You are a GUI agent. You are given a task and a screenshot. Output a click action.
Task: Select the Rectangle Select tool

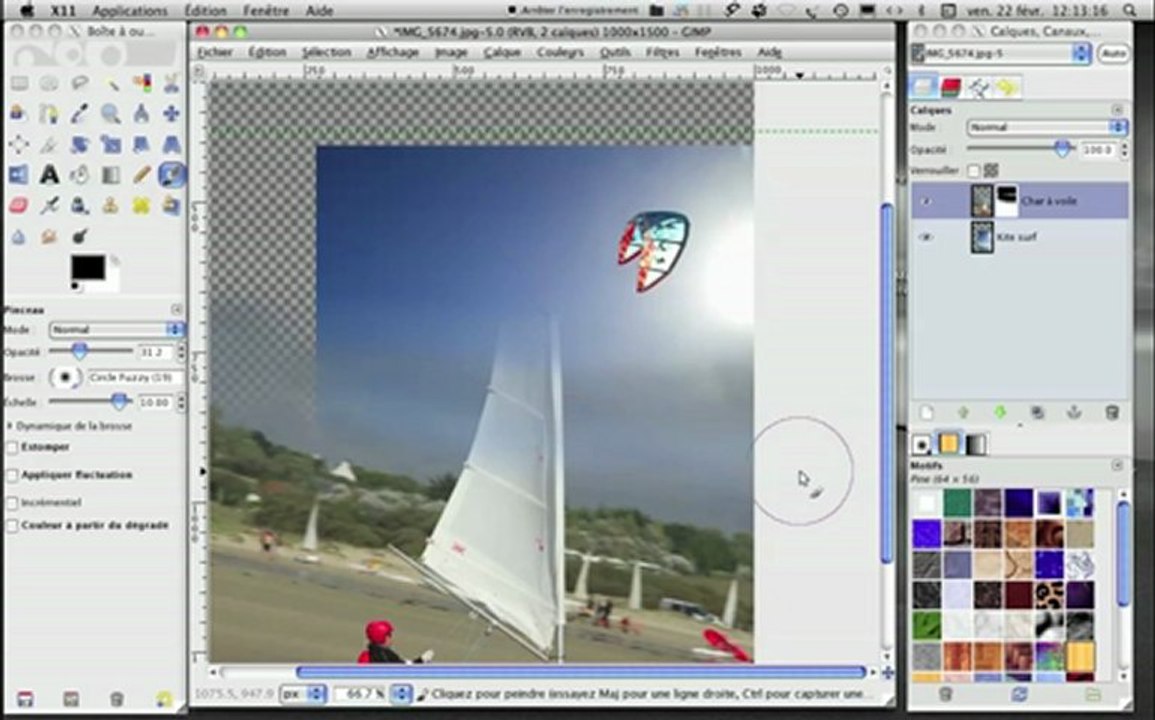19,83
